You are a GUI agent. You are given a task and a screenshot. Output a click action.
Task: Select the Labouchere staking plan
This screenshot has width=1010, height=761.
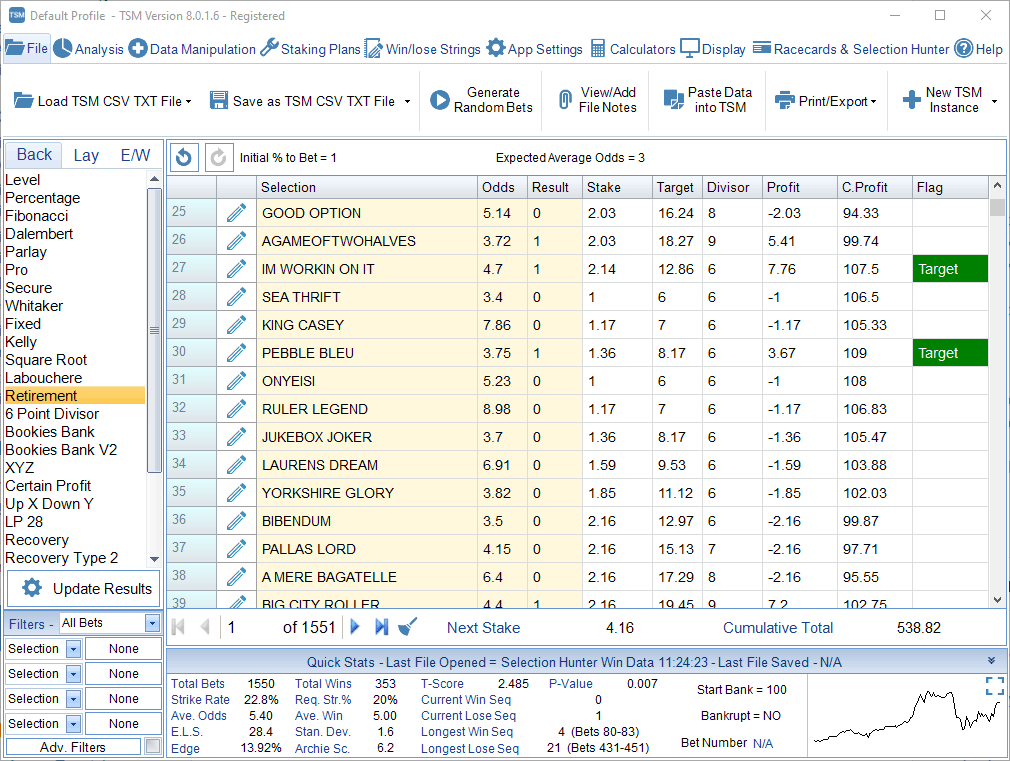click(x=44, y=378)
